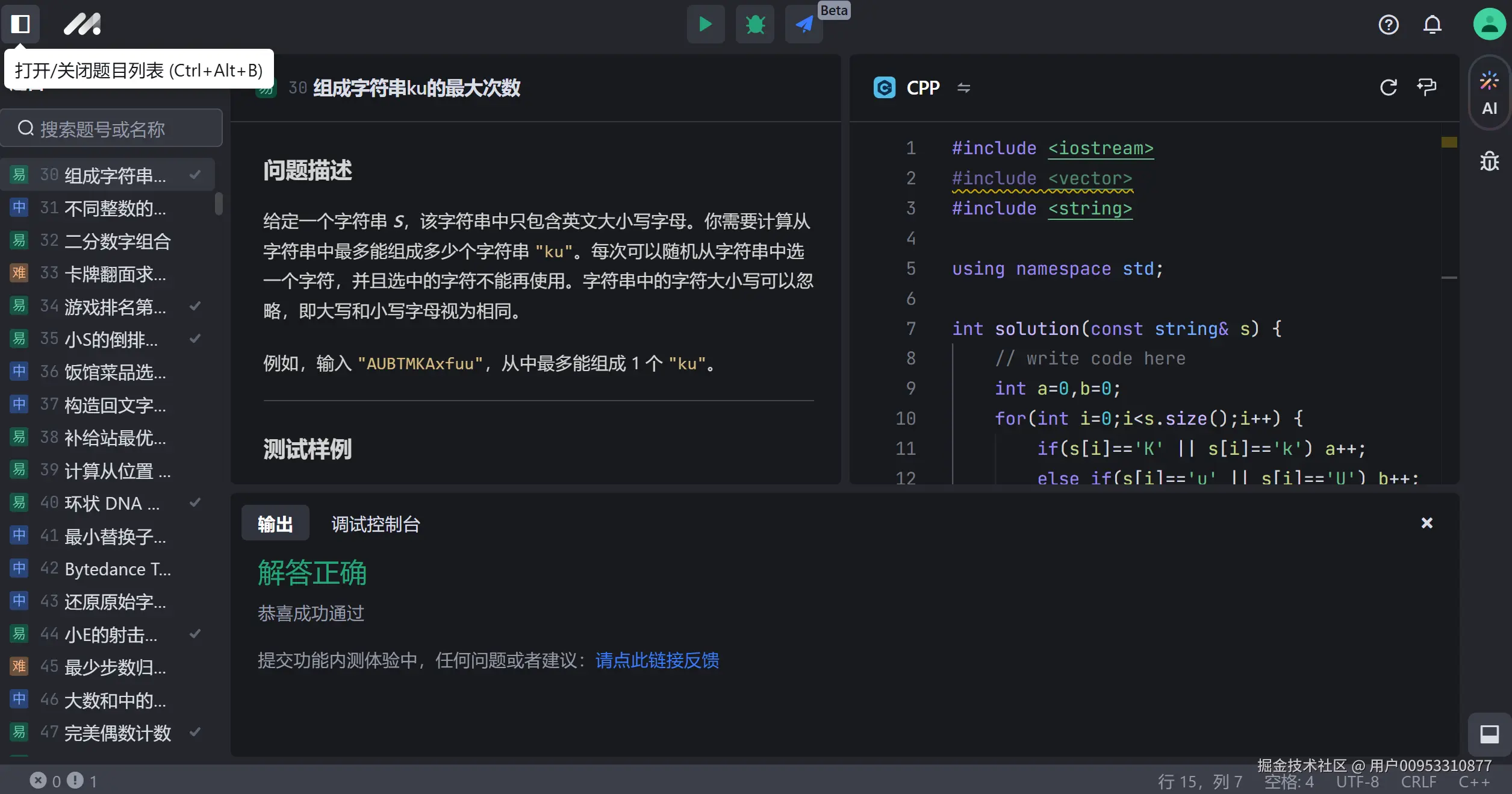Image resolution: width=1512 pixels, height=794 pixels.
Task: Open problem 36 饭馆菜品选
Action: [x=107, y=372]
